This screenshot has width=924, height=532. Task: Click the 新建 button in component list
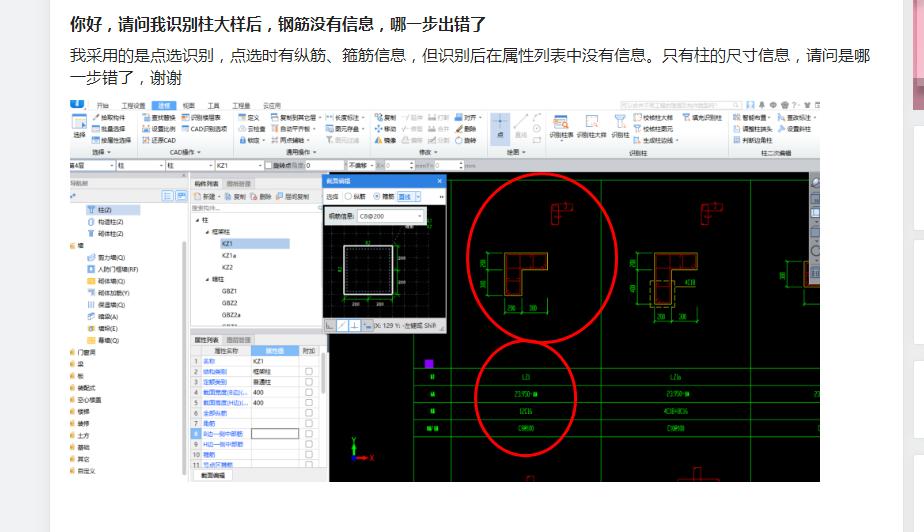click(207, 197)
